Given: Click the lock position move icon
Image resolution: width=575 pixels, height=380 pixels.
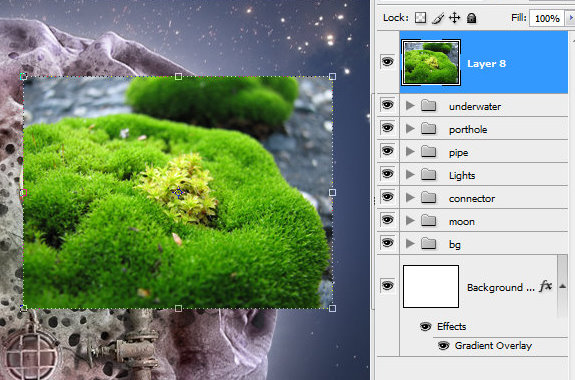Looking at the screenshot, I should pos(454,18).
